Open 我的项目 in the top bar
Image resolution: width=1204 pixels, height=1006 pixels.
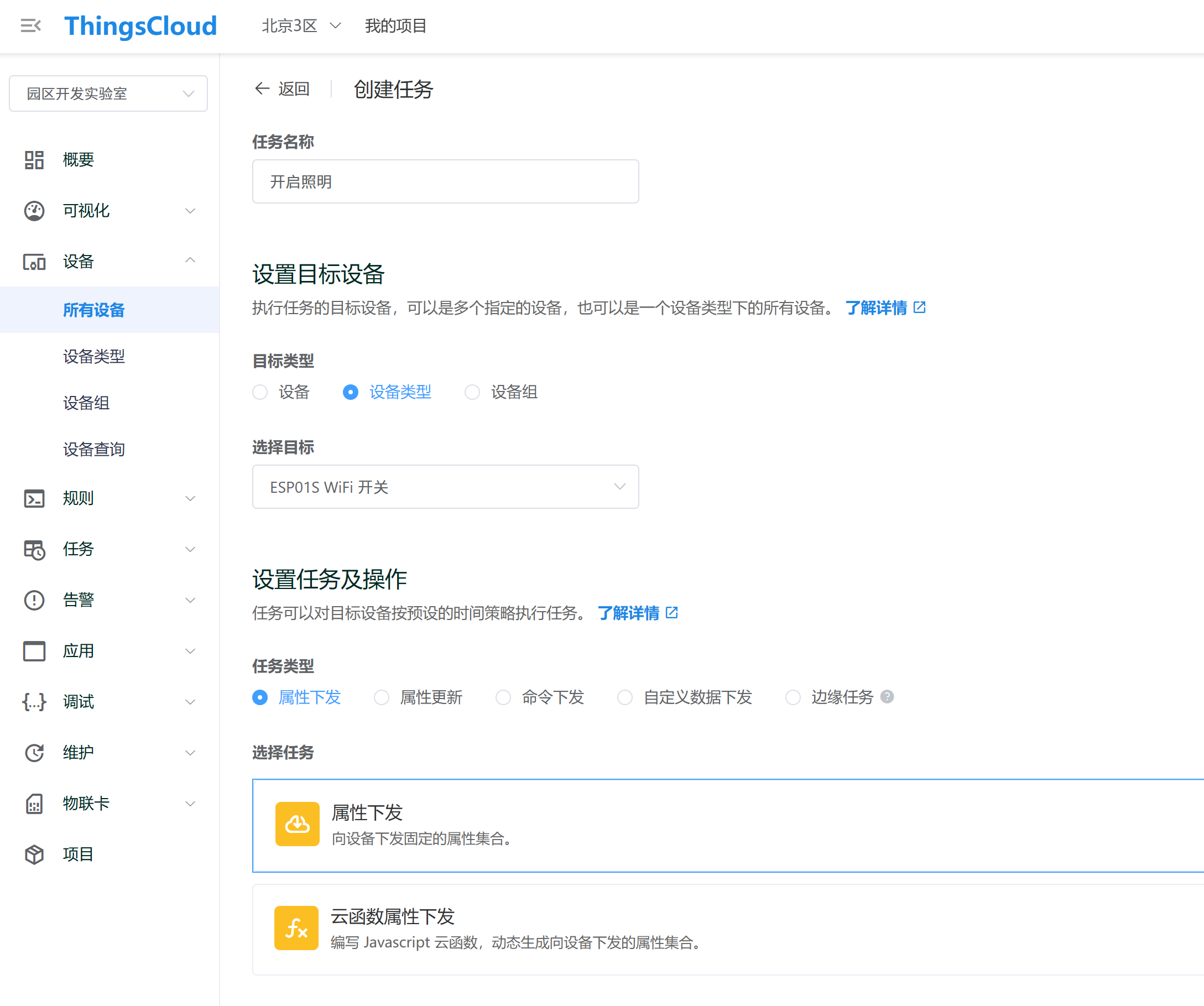pyautogui.click(x=395, y=26)
